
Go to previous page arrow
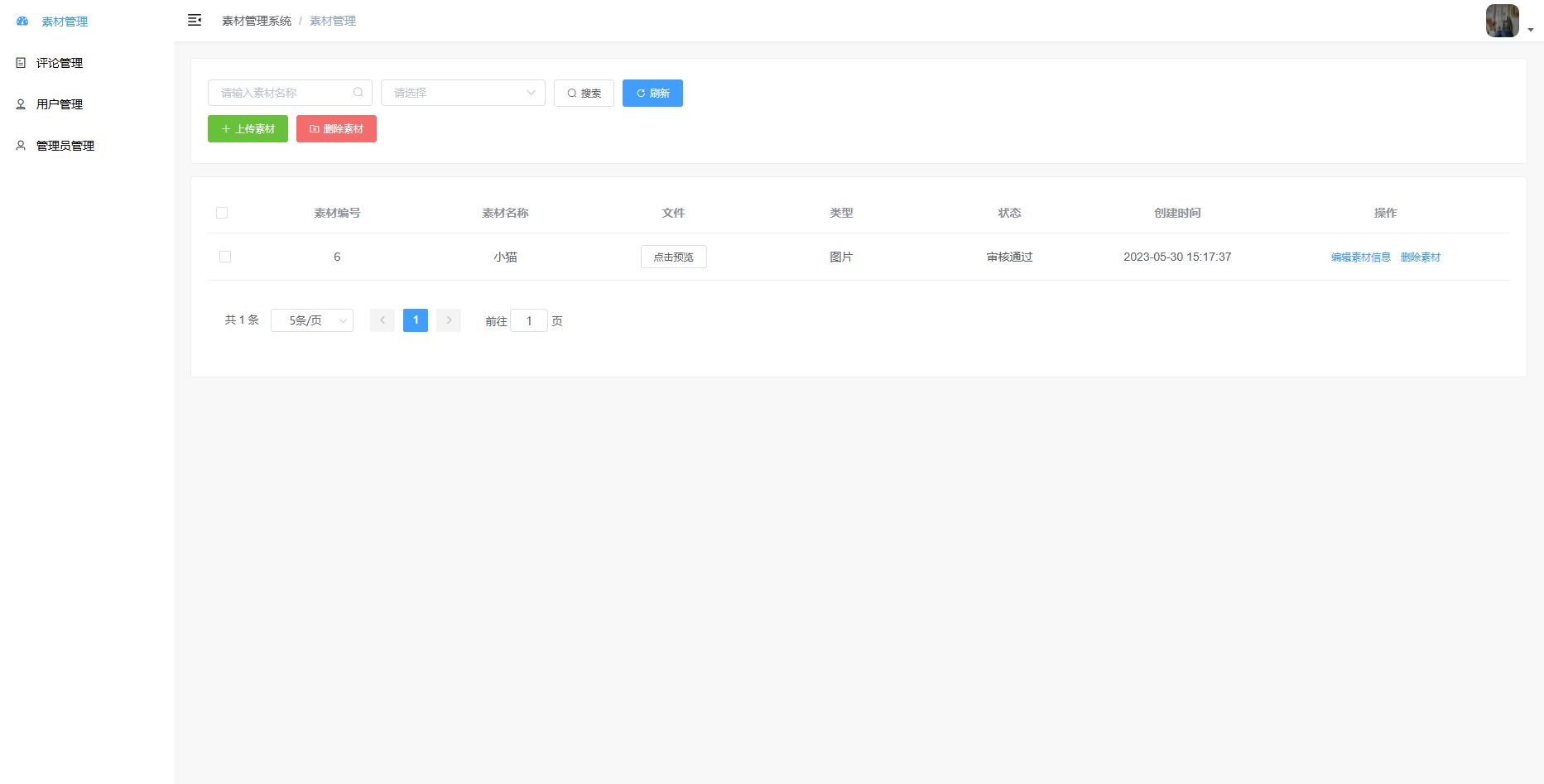click(382, 320)
